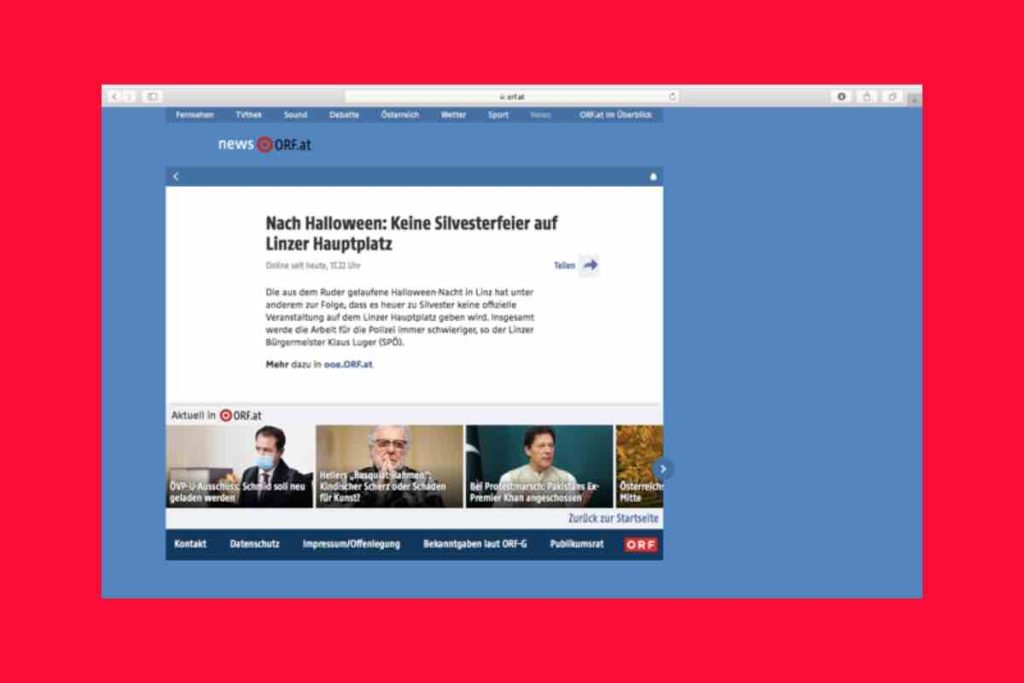
Task: Click the red ORF logo in footer
Action: click(x=640, y=544)
